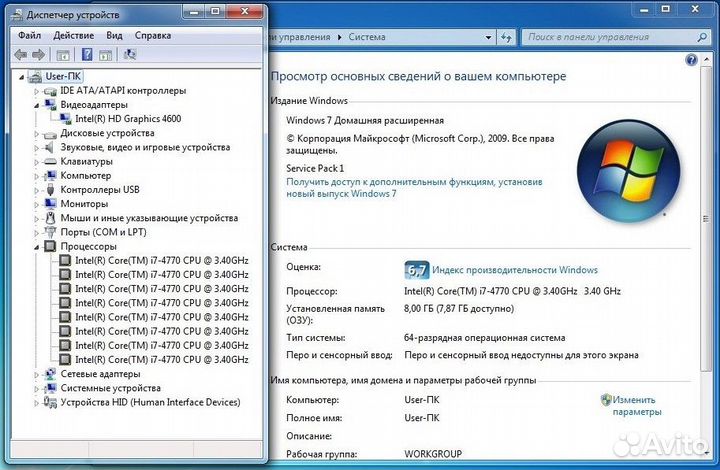
Task: Click the System window vertical scrollbar thumb
Action: click(706, 219)
